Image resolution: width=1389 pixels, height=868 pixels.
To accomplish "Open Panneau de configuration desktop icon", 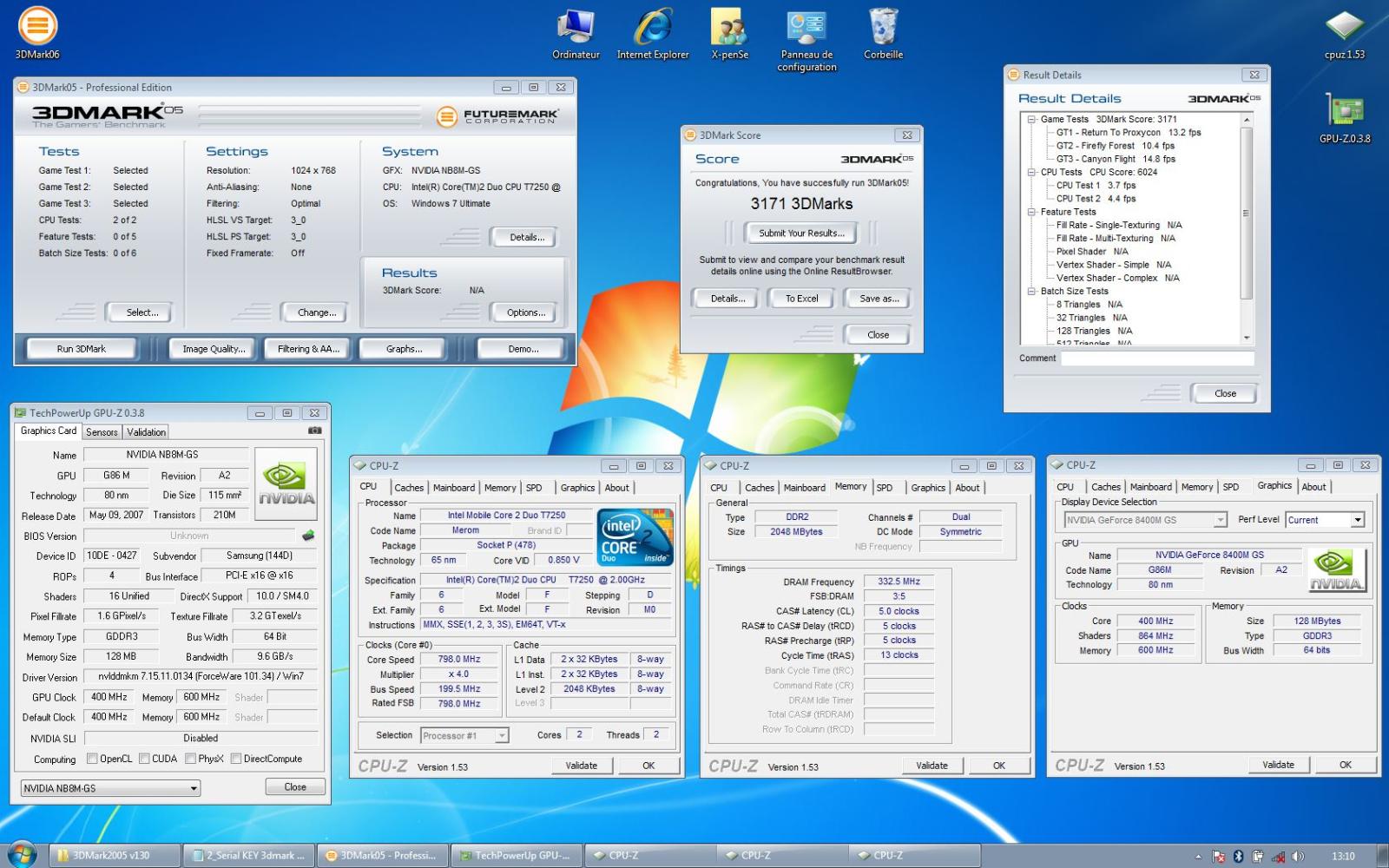I will pyautogui.click(x=806, y=40).
